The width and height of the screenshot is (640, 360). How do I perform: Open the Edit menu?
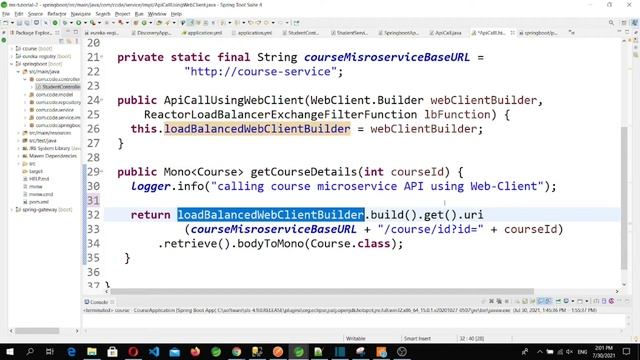[19, 14]
